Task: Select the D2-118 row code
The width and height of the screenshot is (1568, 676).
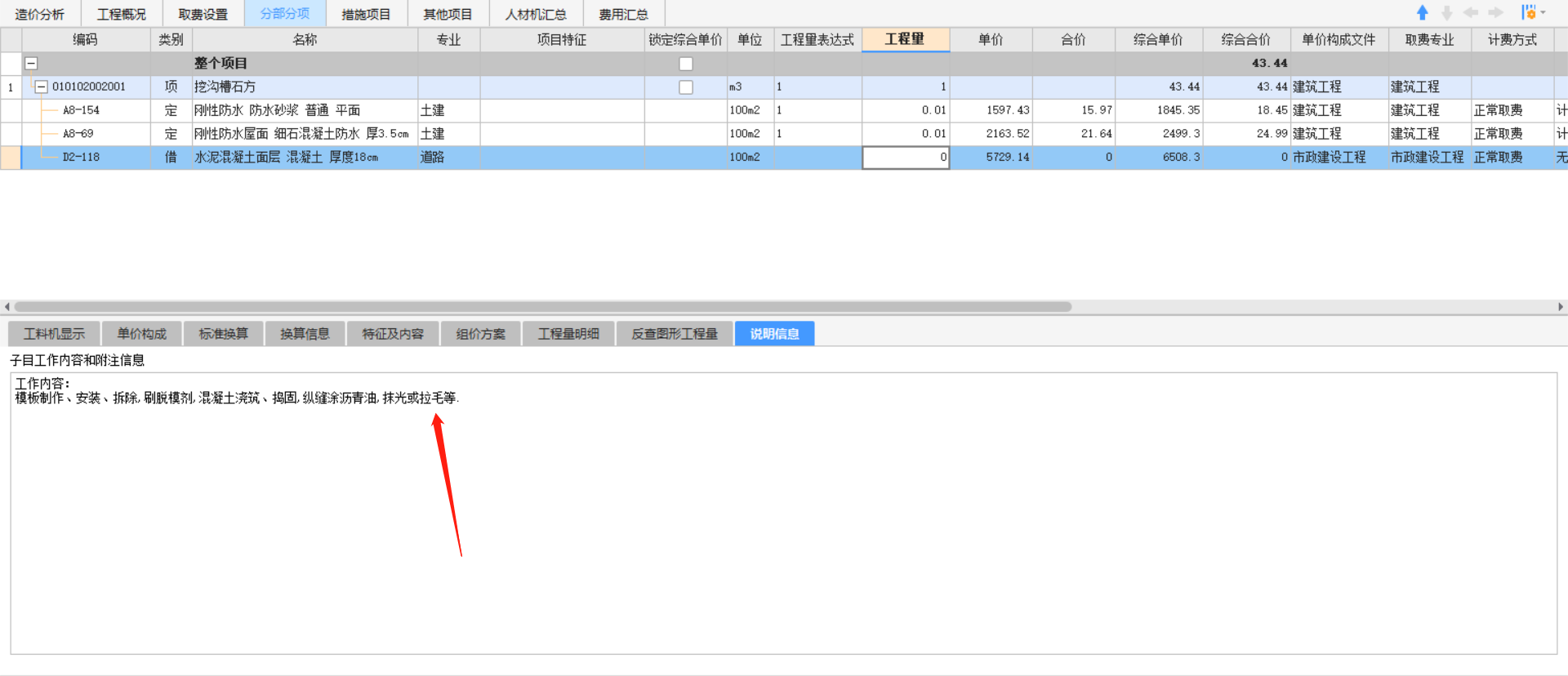Action: (x=82, y=158)
